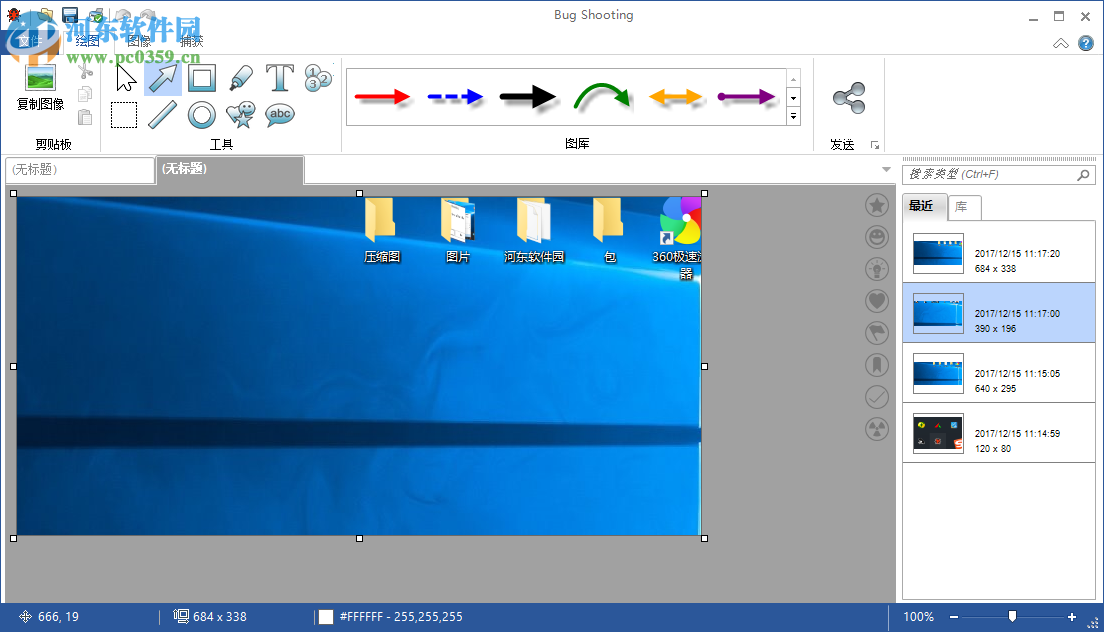This screenshot has width=1104, height=632.
Task: Select the second active (无标题) document tab
Action: click(x=230, y=169)
